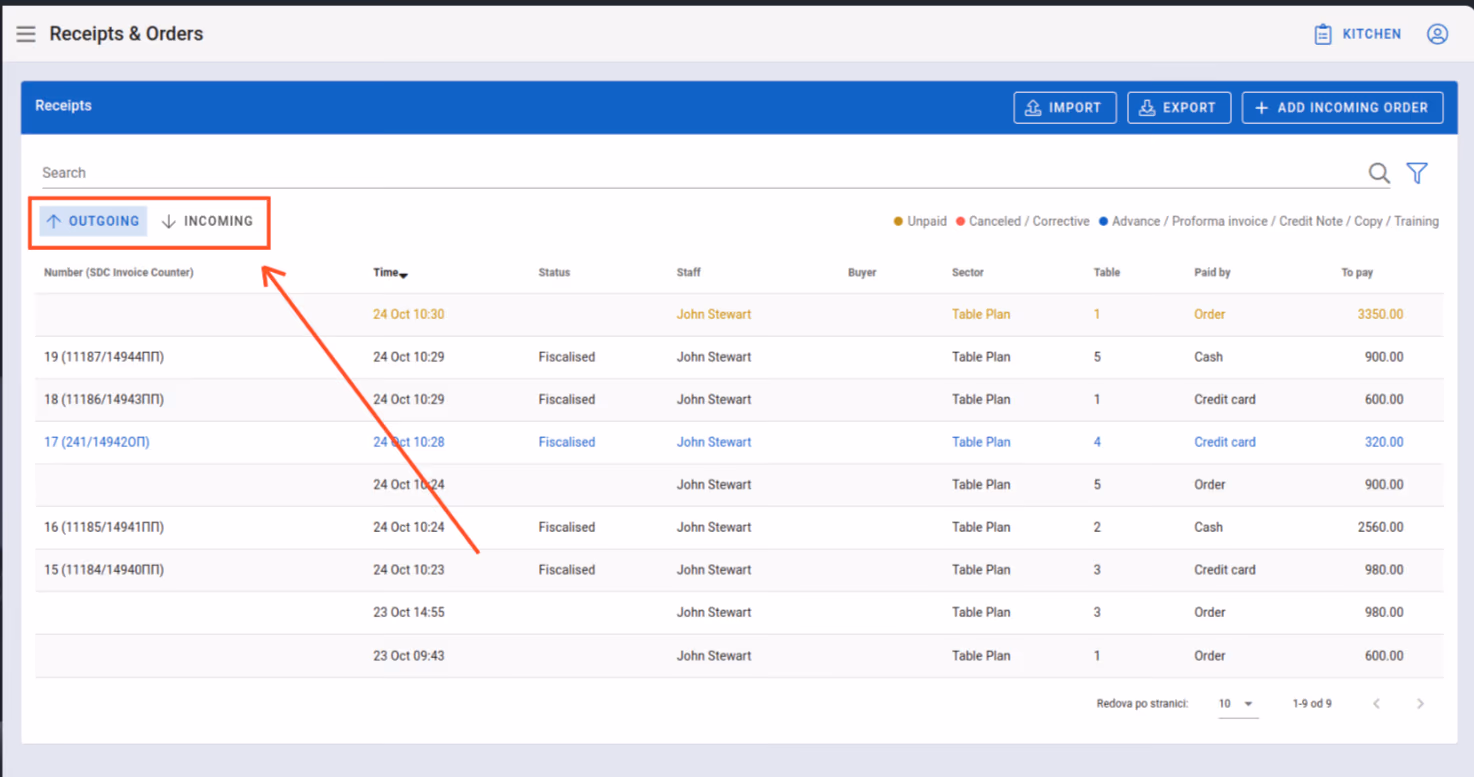
Task: Go to the next page arrow
Action: (1420, 704)
